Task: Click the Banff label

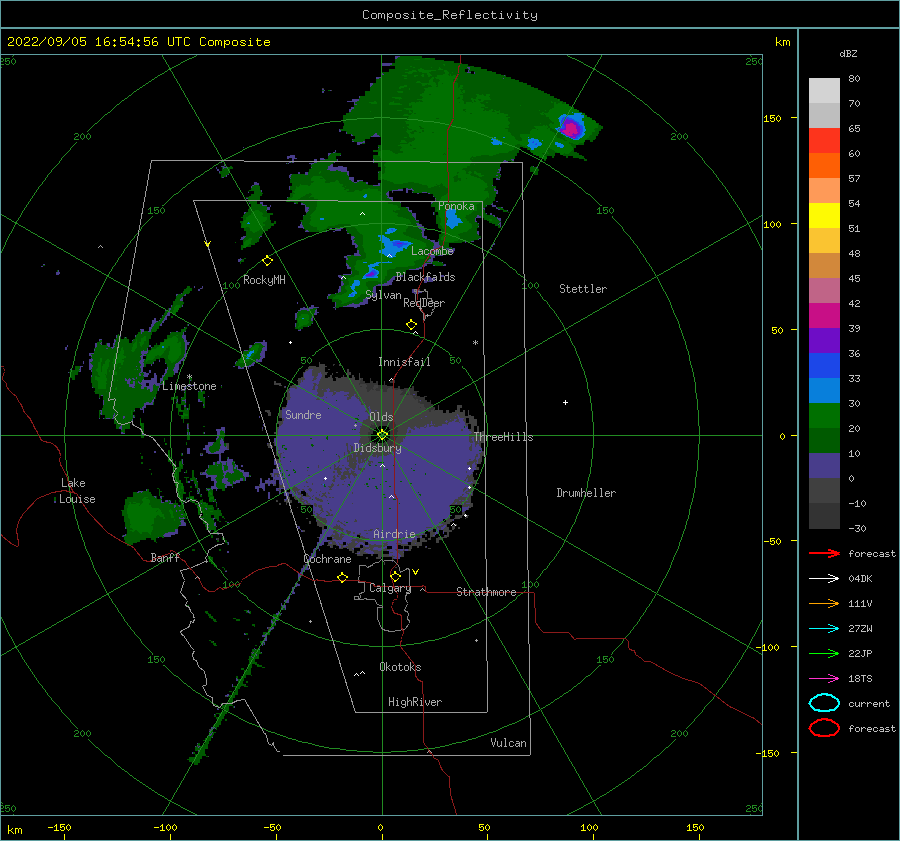Action: (165, 558)
